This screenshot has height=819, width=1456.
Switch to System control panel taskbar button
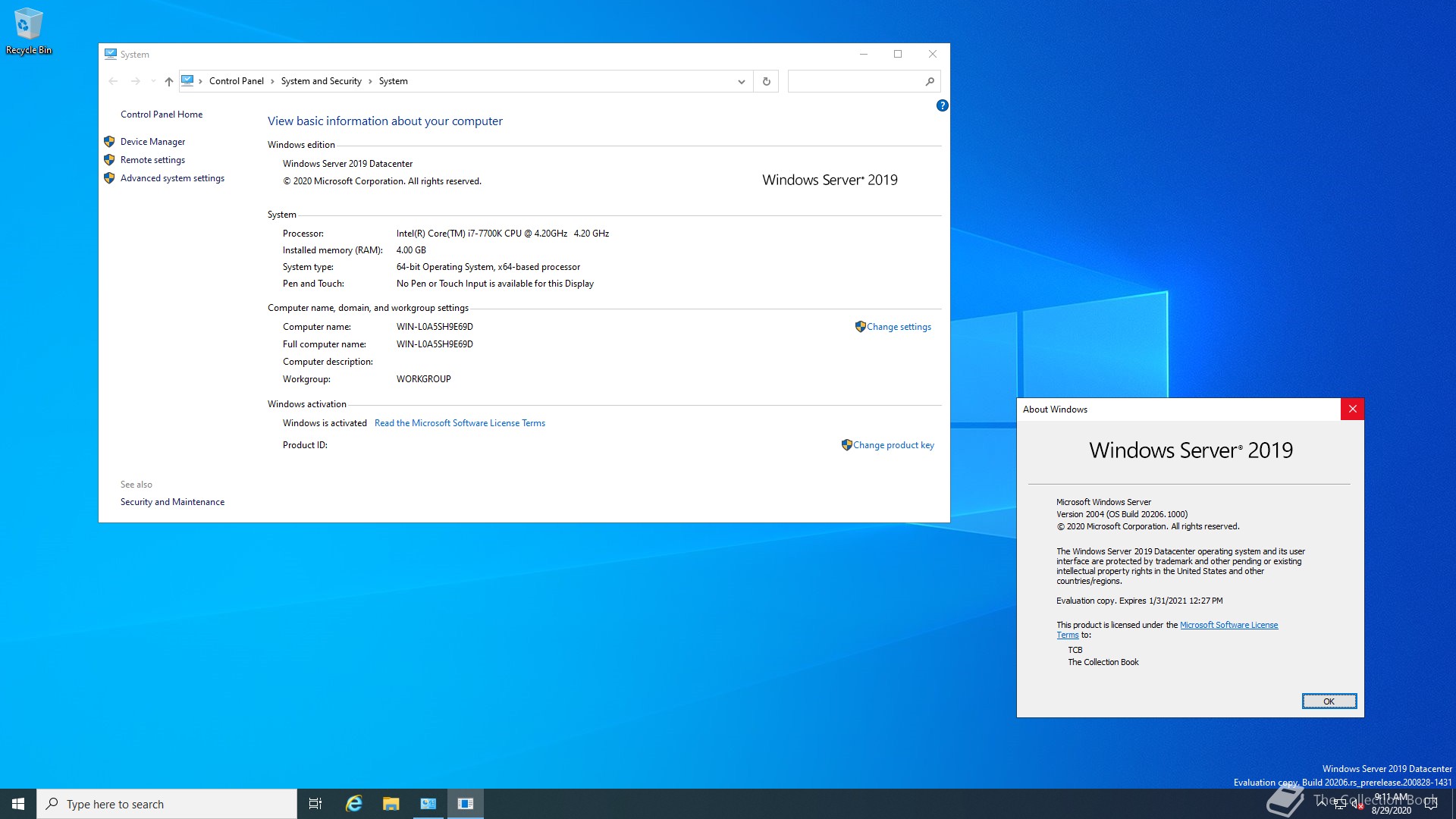(428, 804)
